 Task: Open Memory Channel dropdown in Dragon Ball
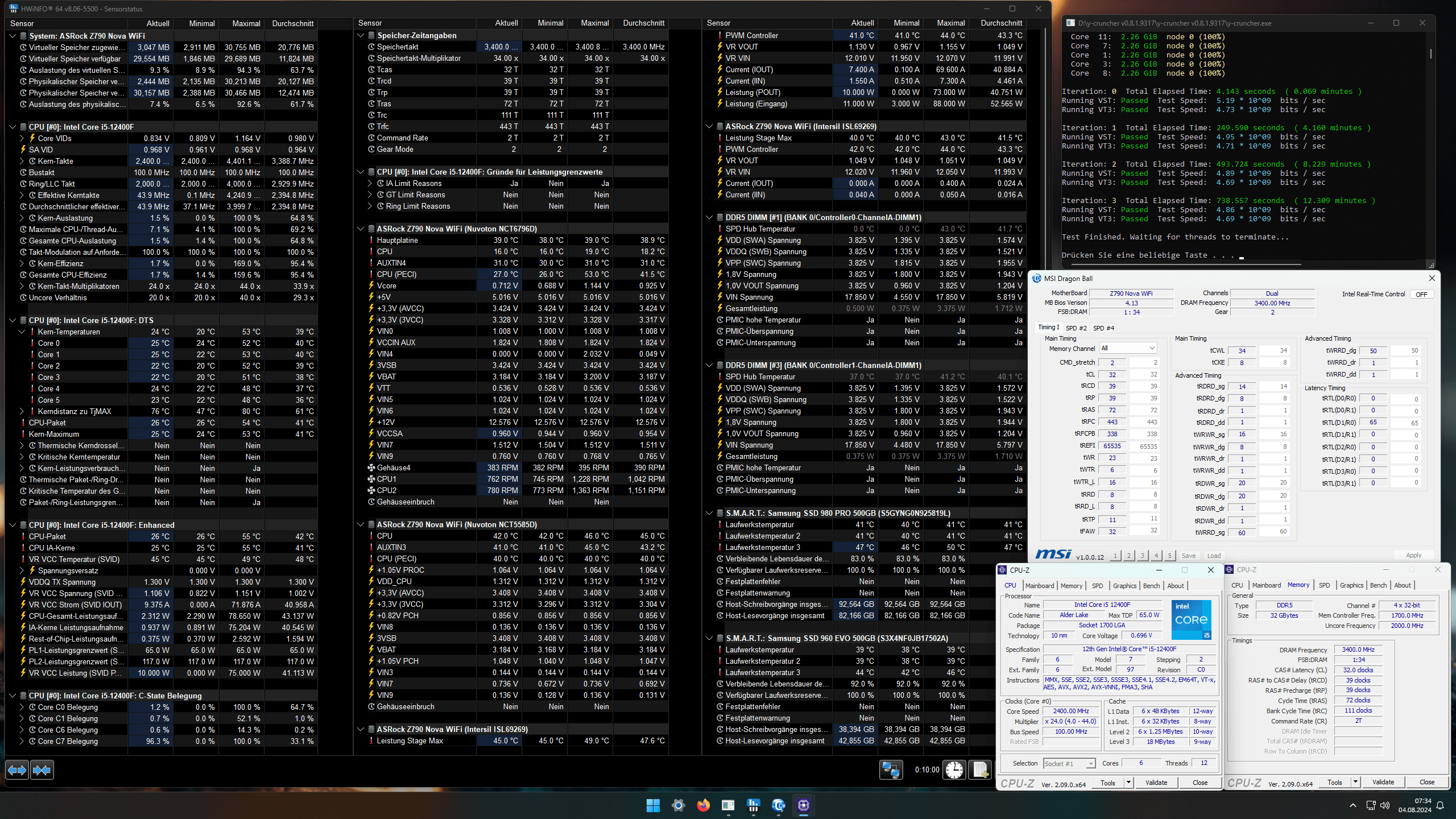1128,348
